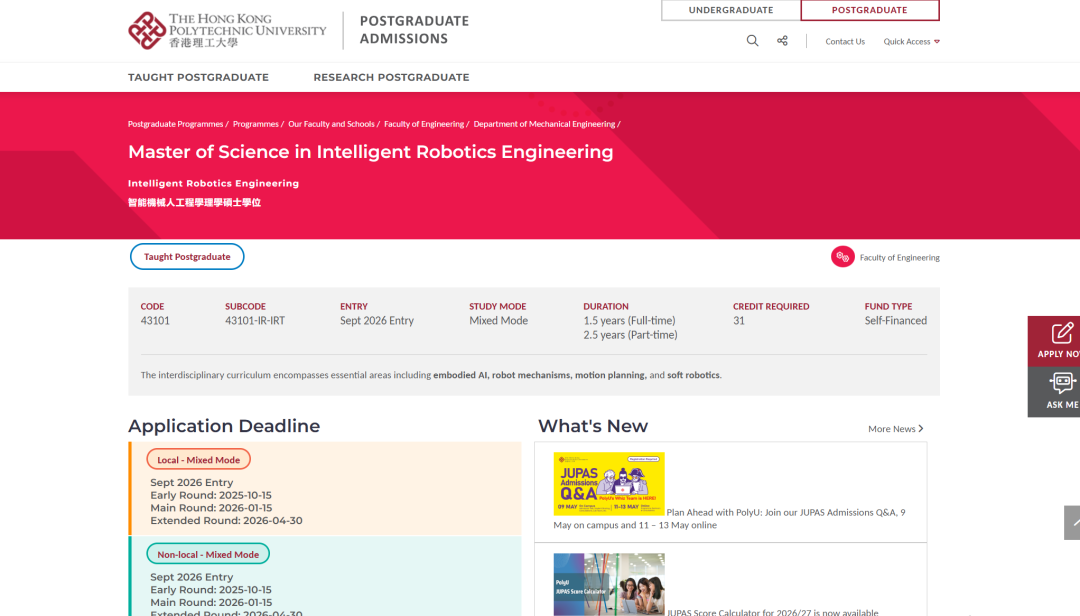Image resolution: width=1080 pixels, height=616 pixels.
Task: Open Department of Mechanical Engineering breadcrumb
Action: [x=544, y=124]
